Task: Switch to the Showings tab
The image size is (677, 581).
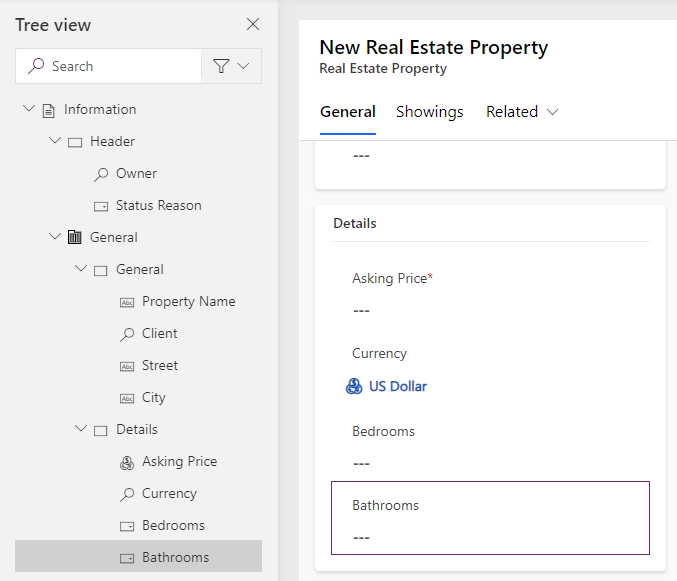Action: pos(430,112)
